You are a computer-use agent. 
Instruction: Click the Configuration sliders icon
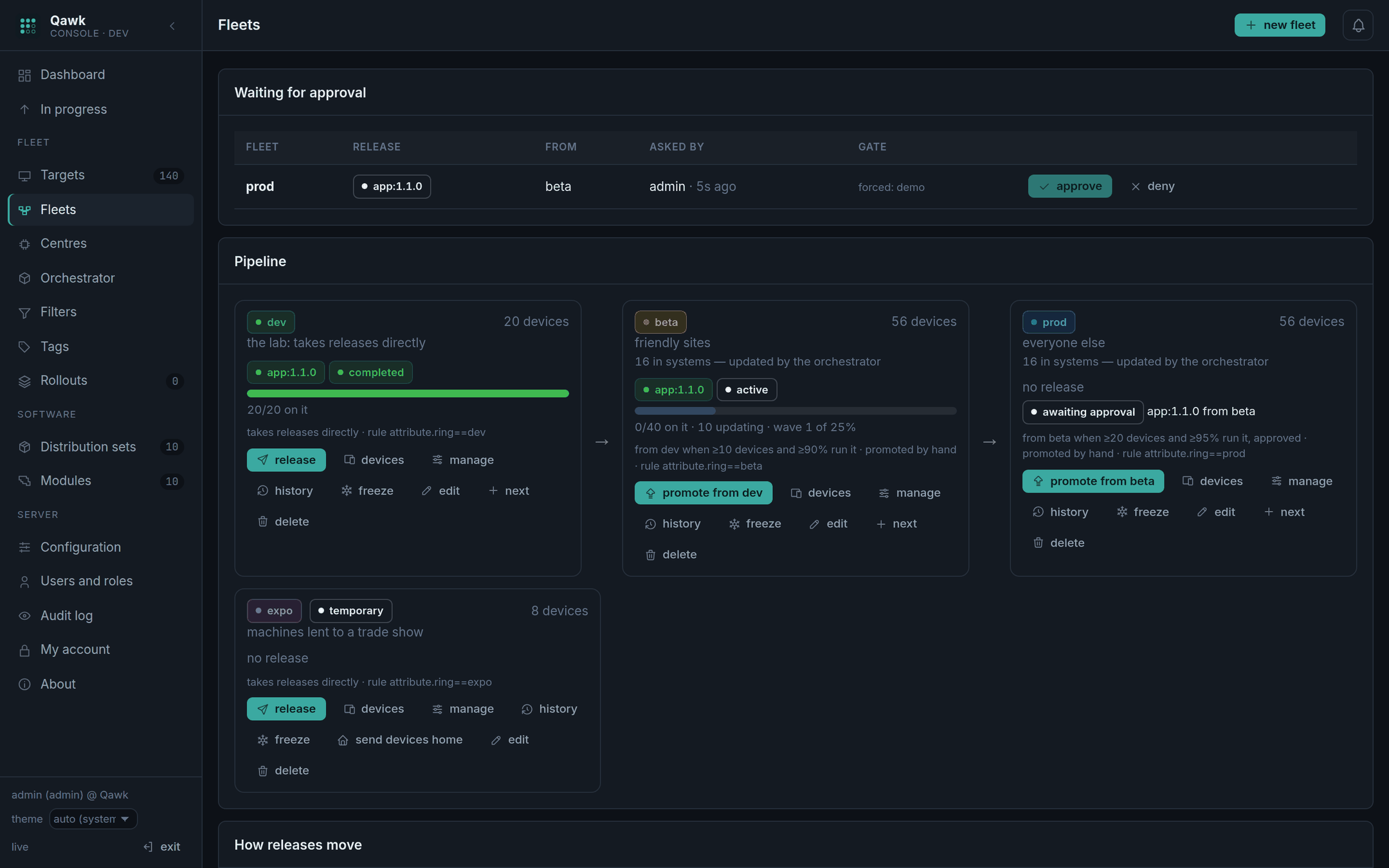click(24, 547)
